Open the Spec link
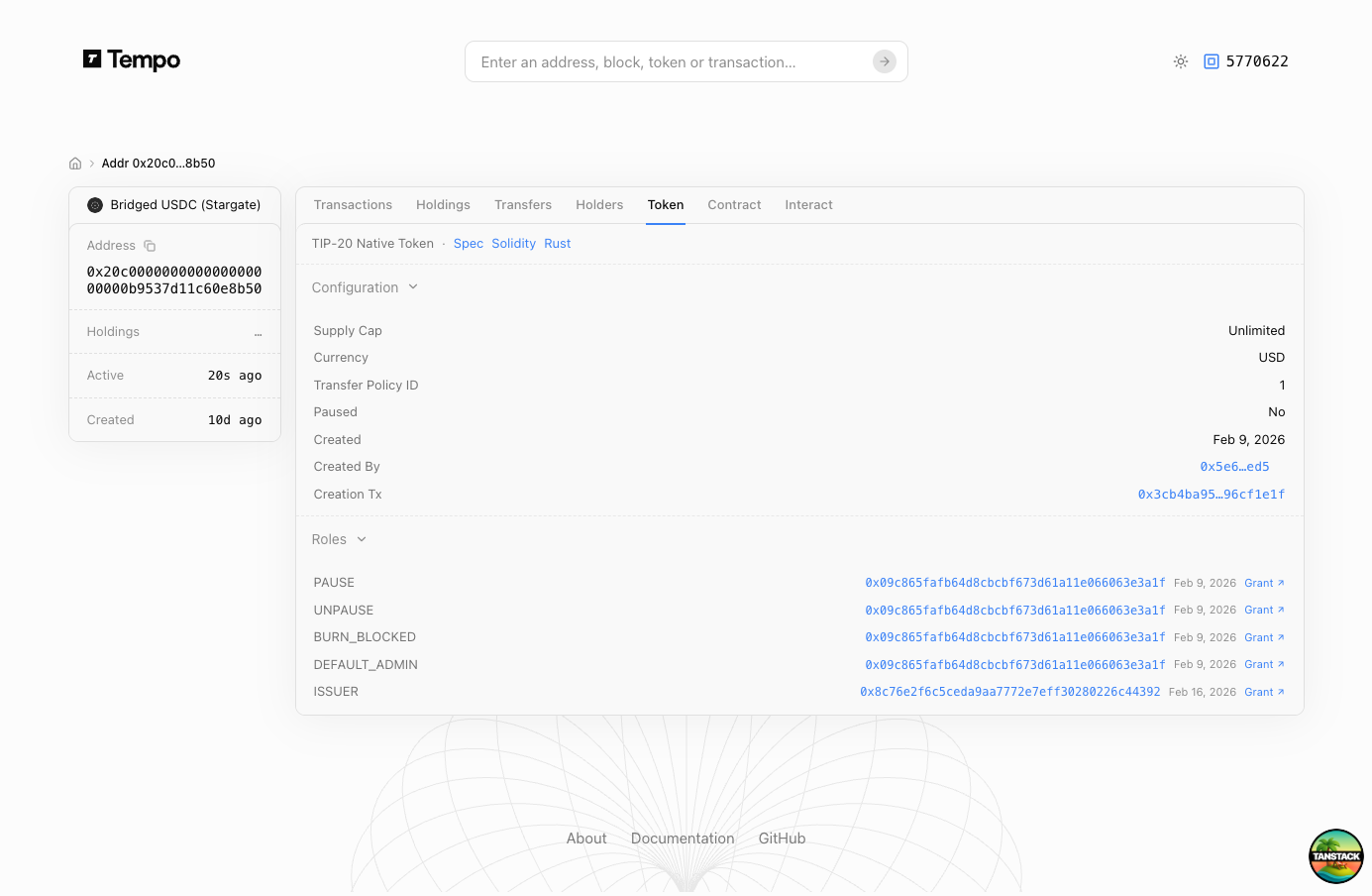This screenshot has height=896, width=1372. 469,244
